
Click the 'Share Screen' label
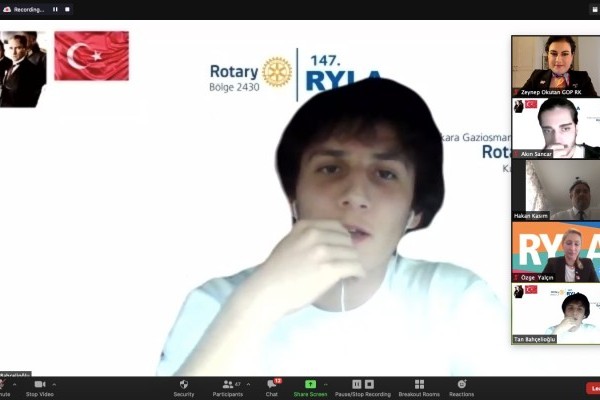tap(310, 394)
